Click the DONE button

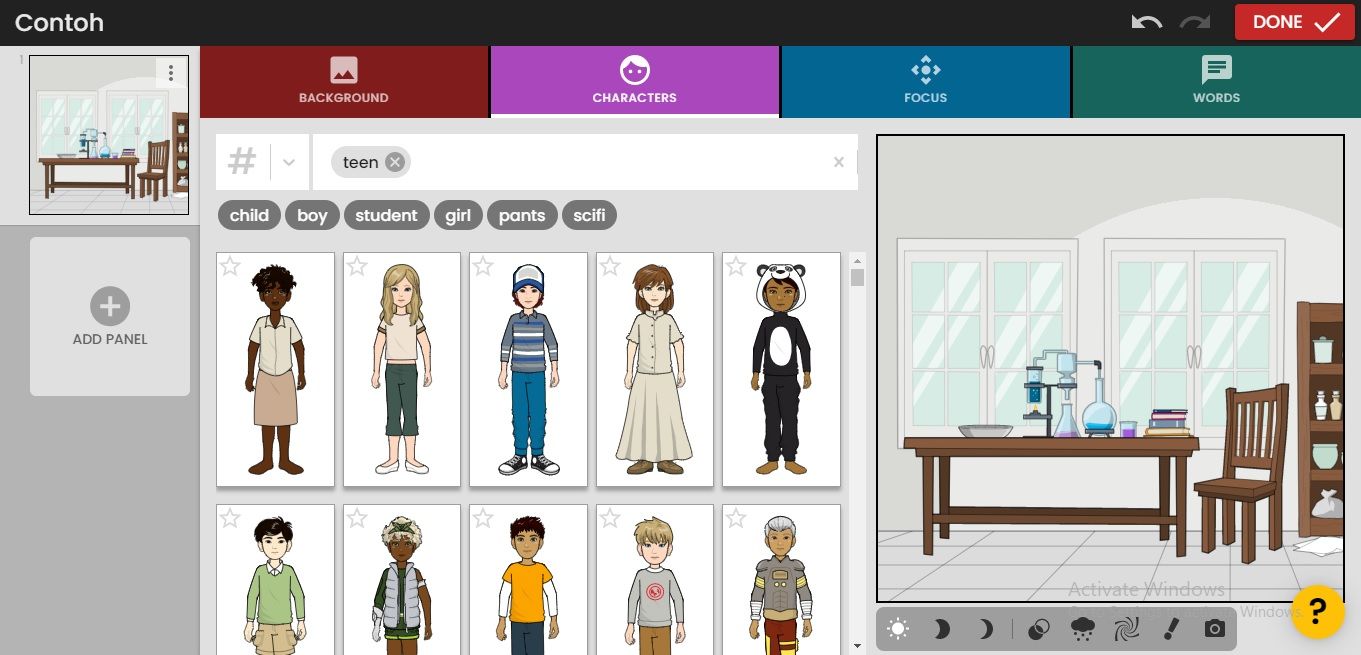(x=1294, y=22)
